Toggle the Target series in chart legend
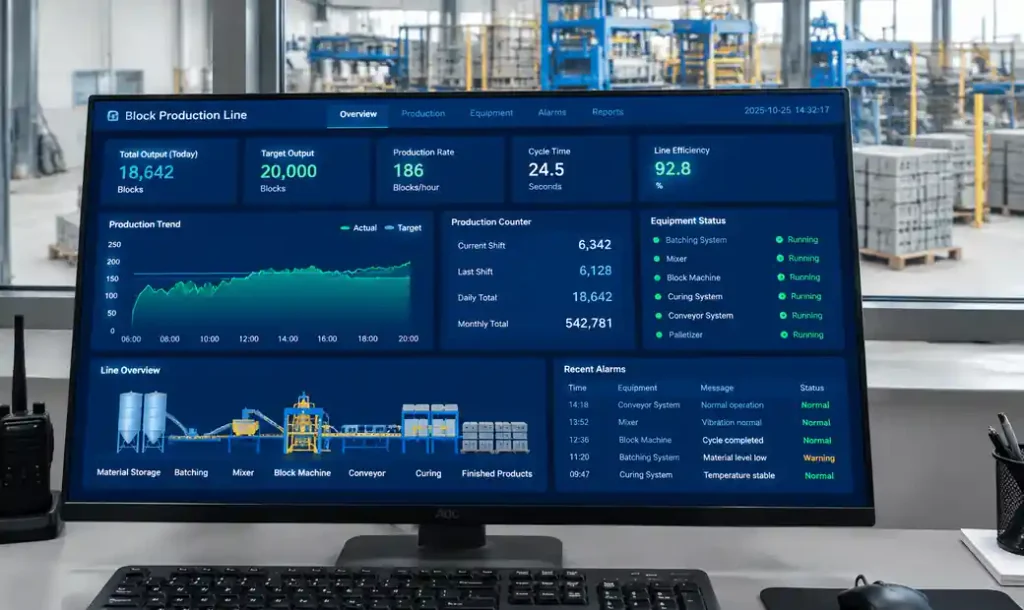The width and height of the screenshot is (1024, 610). pos(403,228)
